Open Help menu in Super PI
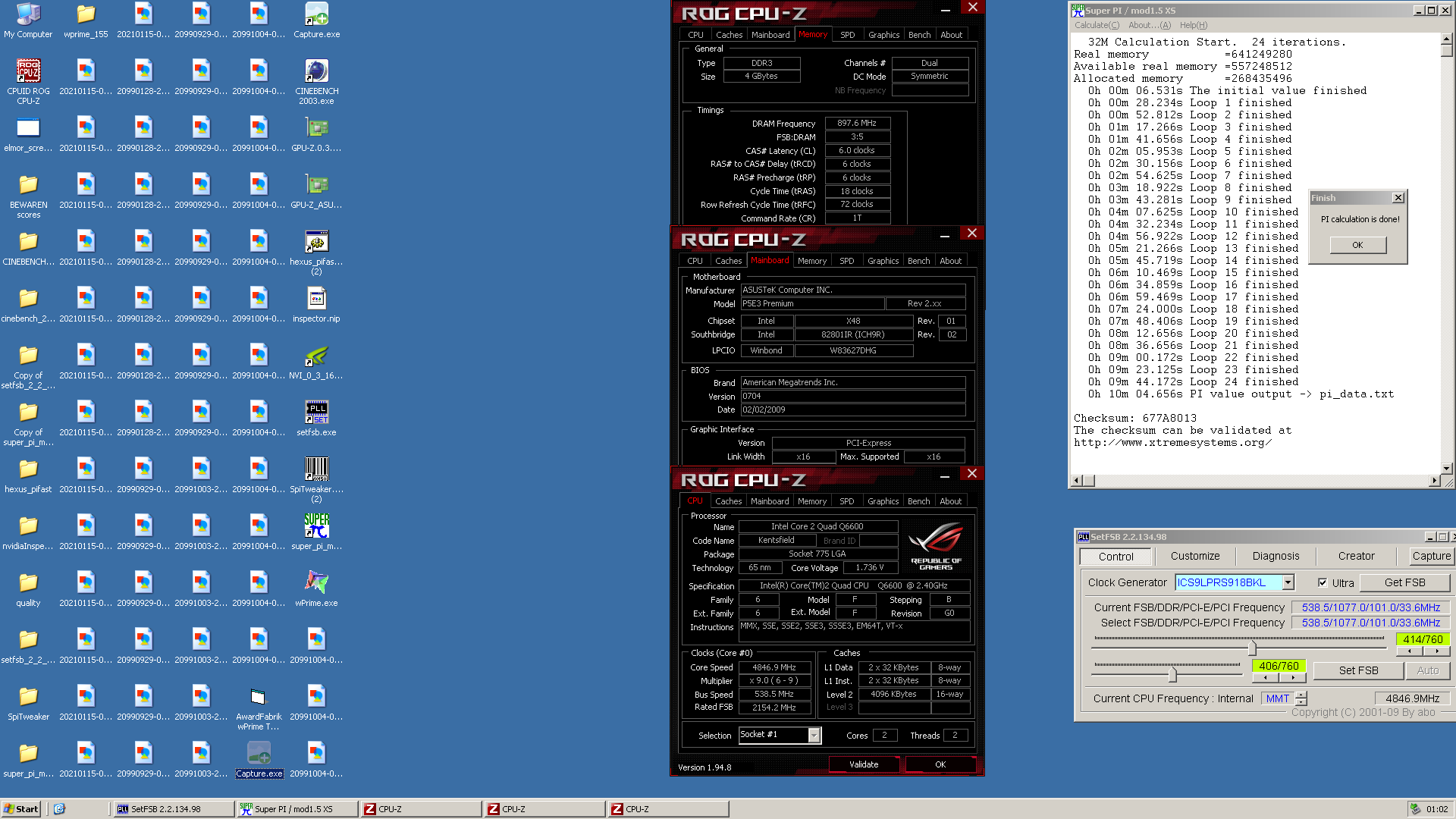Image resolution: width=1456 pixels, height=819 pixels. tap(1193, 25)
